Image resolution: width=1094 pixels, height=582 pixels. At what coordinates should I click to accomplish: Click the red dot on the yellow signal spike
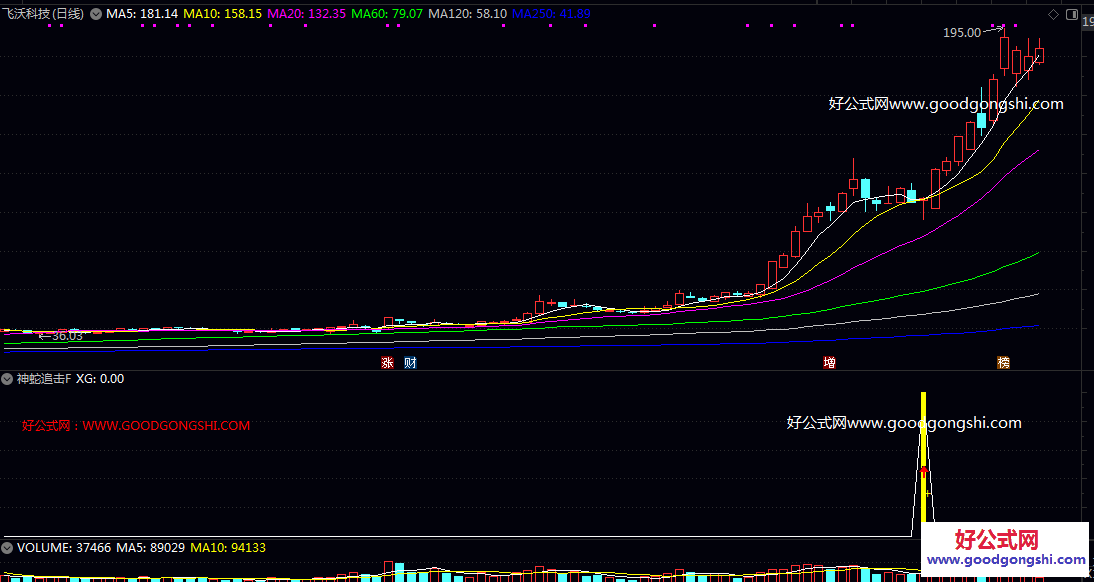(x=924, y=468)
